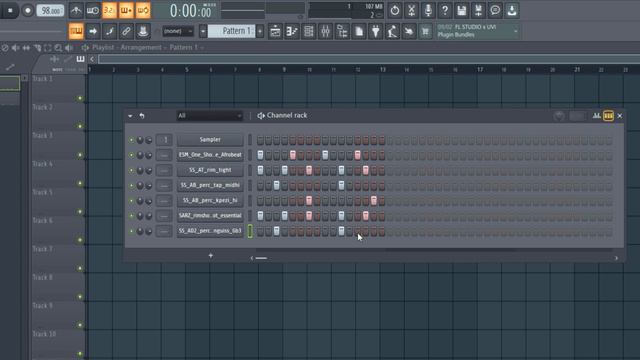
Task: Select the SS_AB_perc_kpezi_hi channel button
Action: click(x=210, y=200)
